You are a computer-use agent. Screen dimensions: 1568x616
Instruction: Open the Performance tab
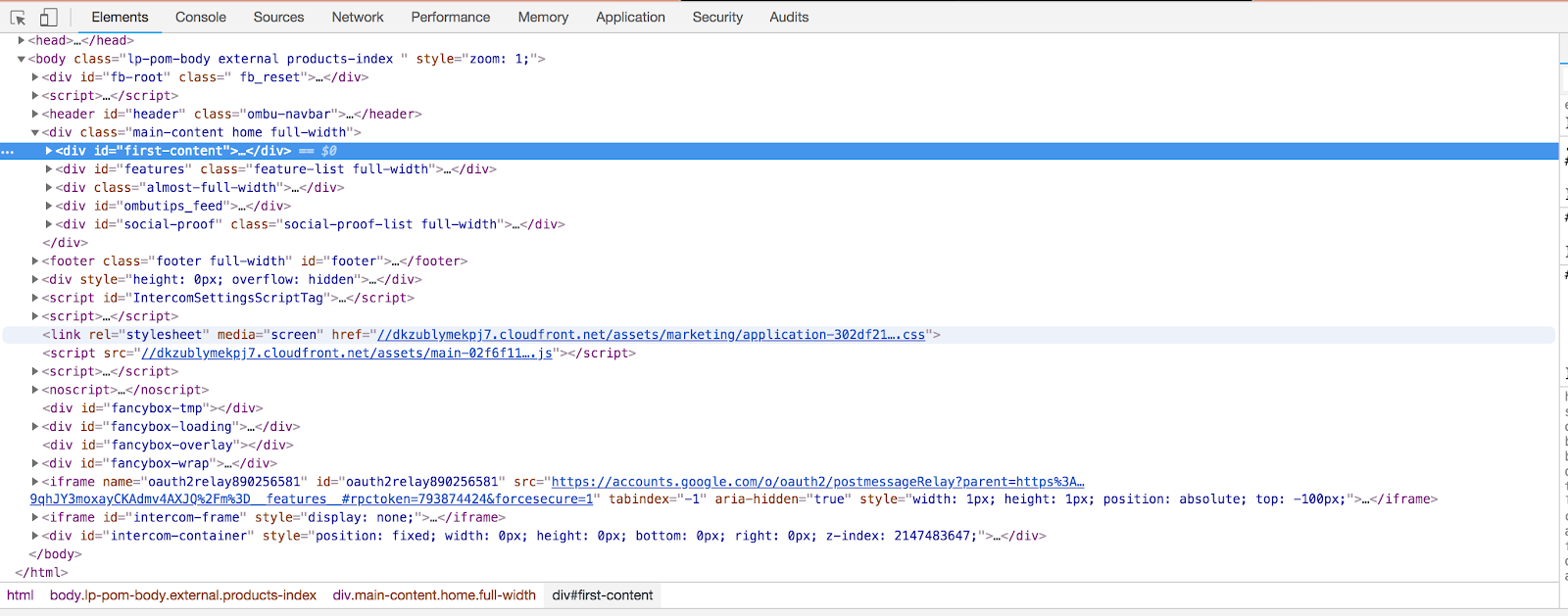coord(451,18)
